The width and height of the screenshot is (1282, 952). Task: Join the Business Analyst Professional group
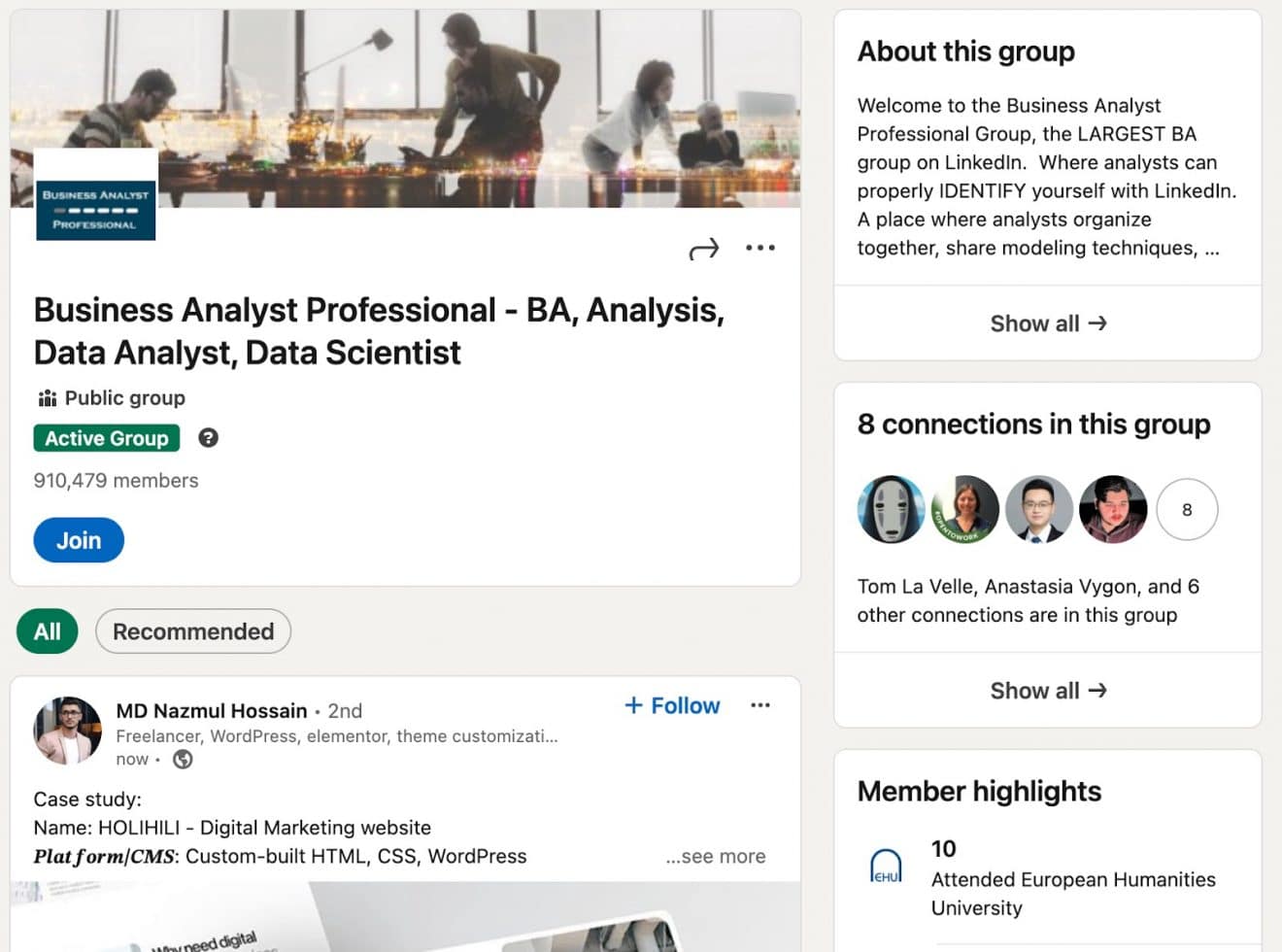[79, 540]
